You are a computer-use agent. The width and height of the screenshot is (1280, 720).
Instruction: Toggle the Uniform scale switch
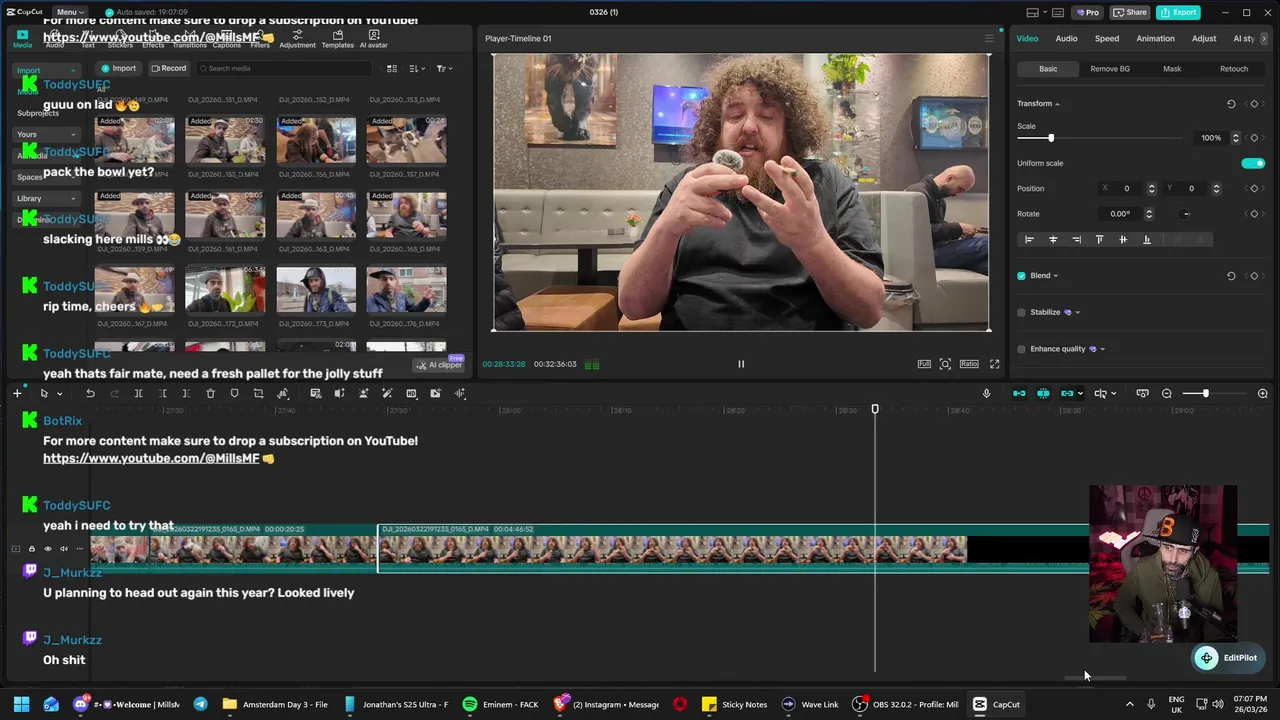[x=1253, y=163]
